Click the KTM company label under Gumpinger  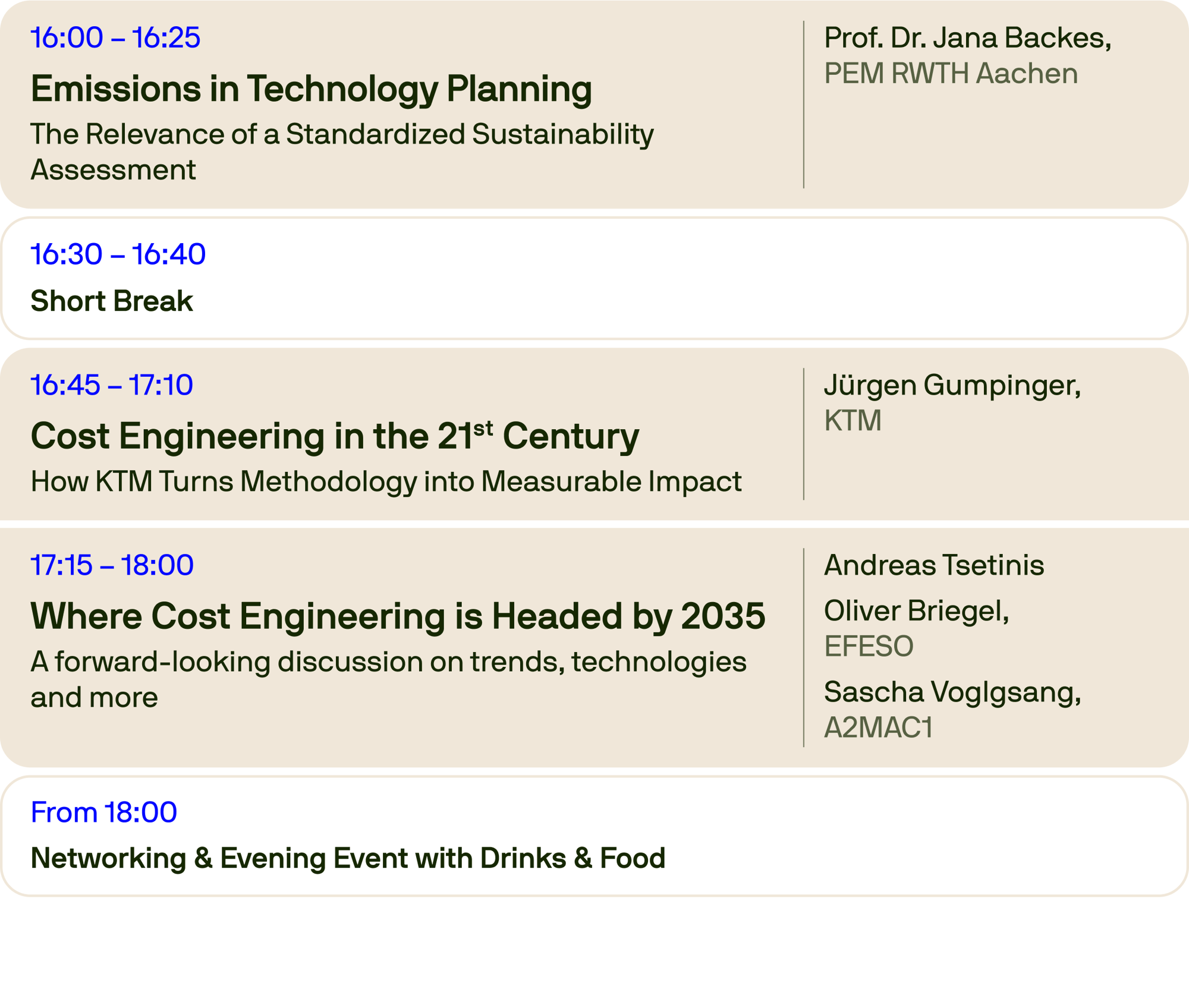tap(853, 421)
